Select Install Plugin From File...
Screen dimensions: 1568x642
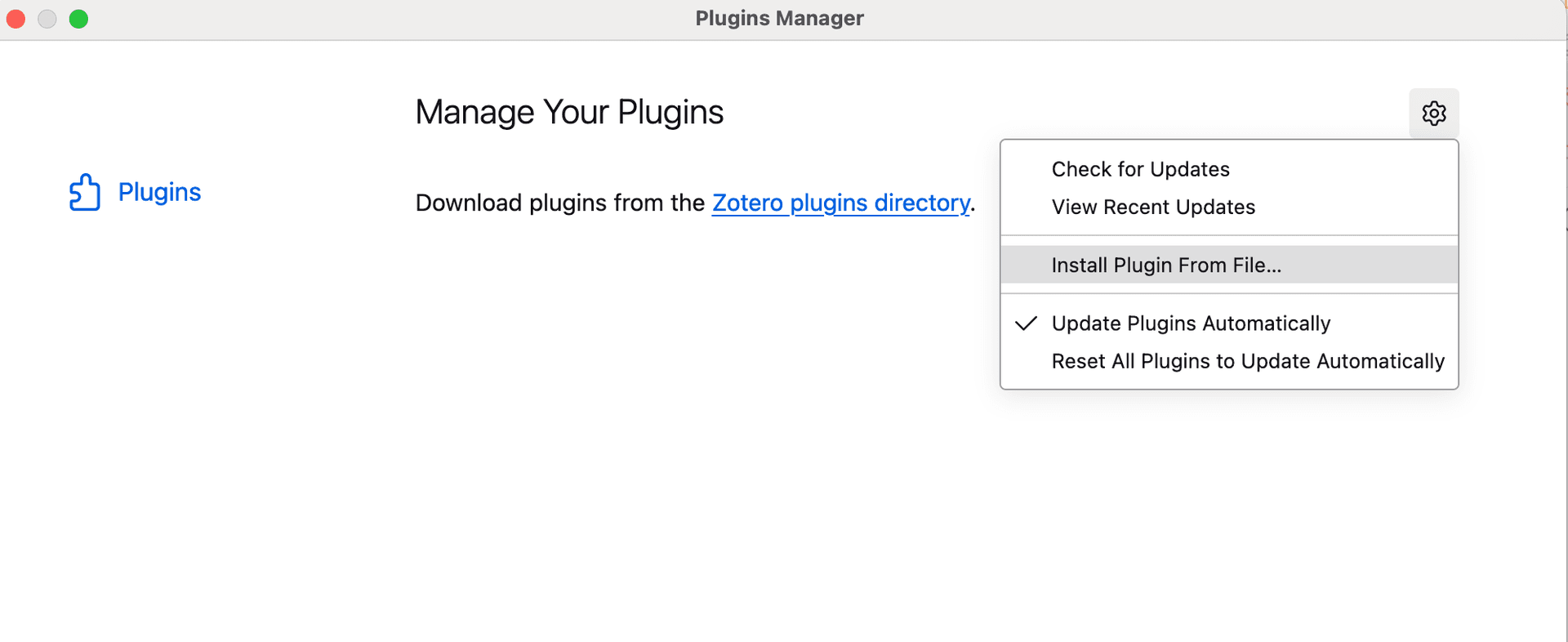1166,265
